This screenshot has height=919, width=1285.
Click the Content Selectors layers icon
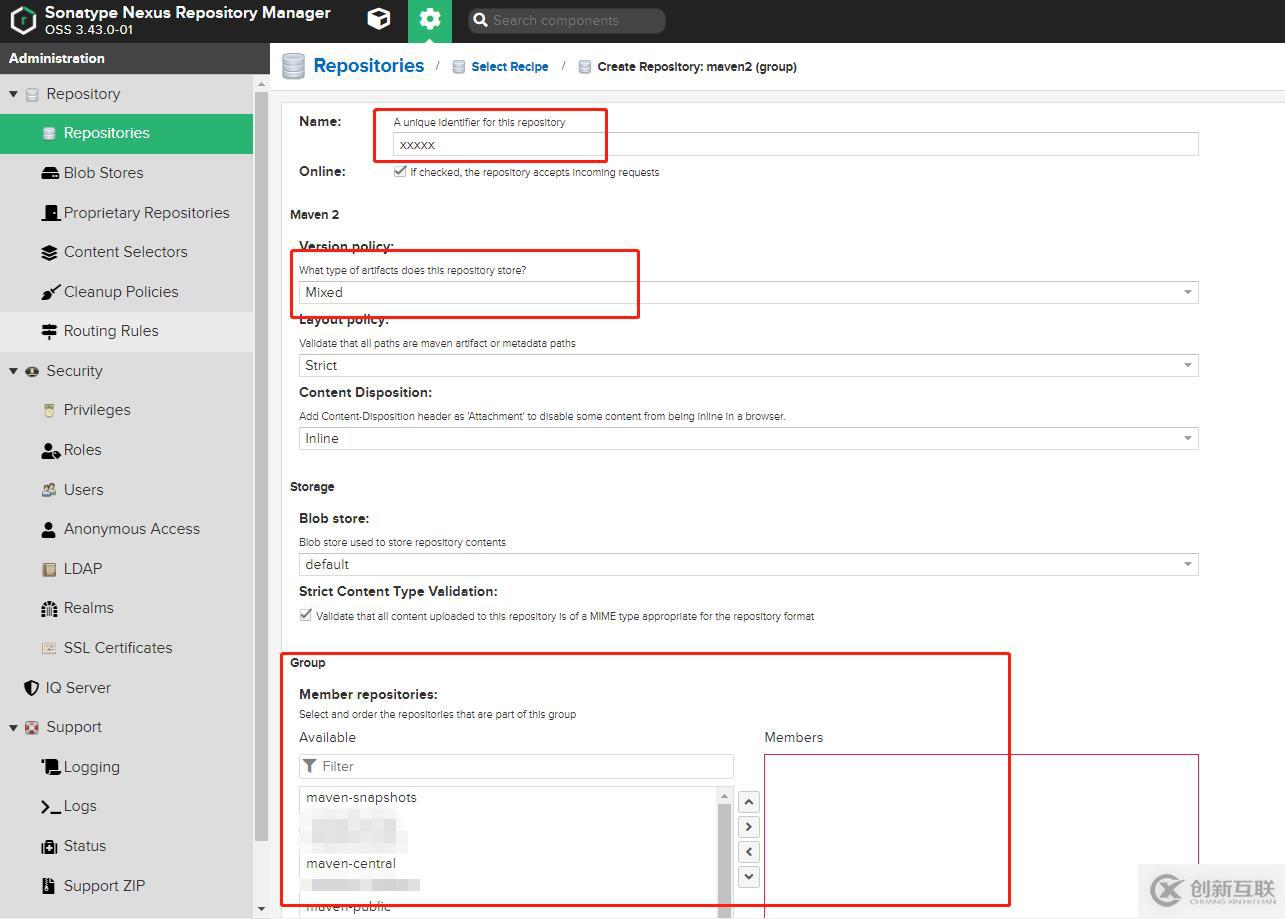[49, 252]
